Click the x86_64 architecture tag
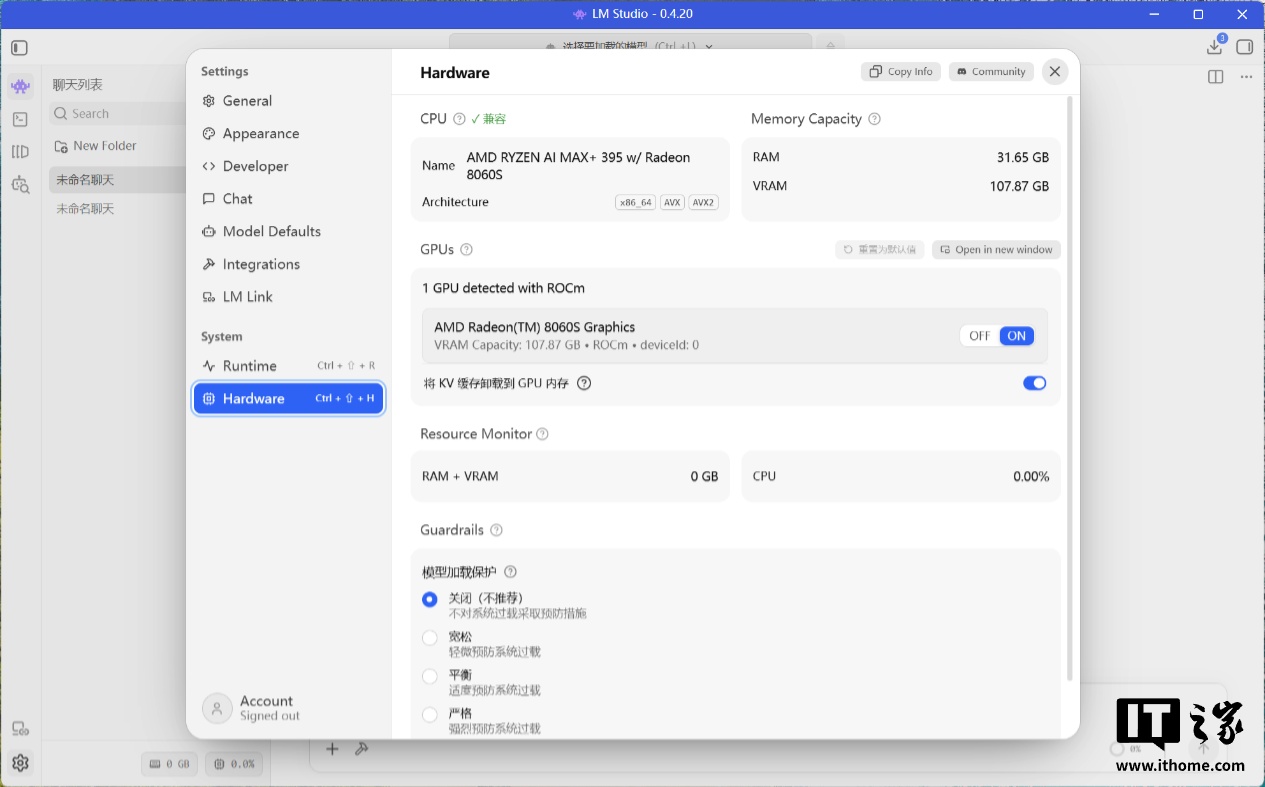The image size is (1265, 787). (x=635, y=202)
